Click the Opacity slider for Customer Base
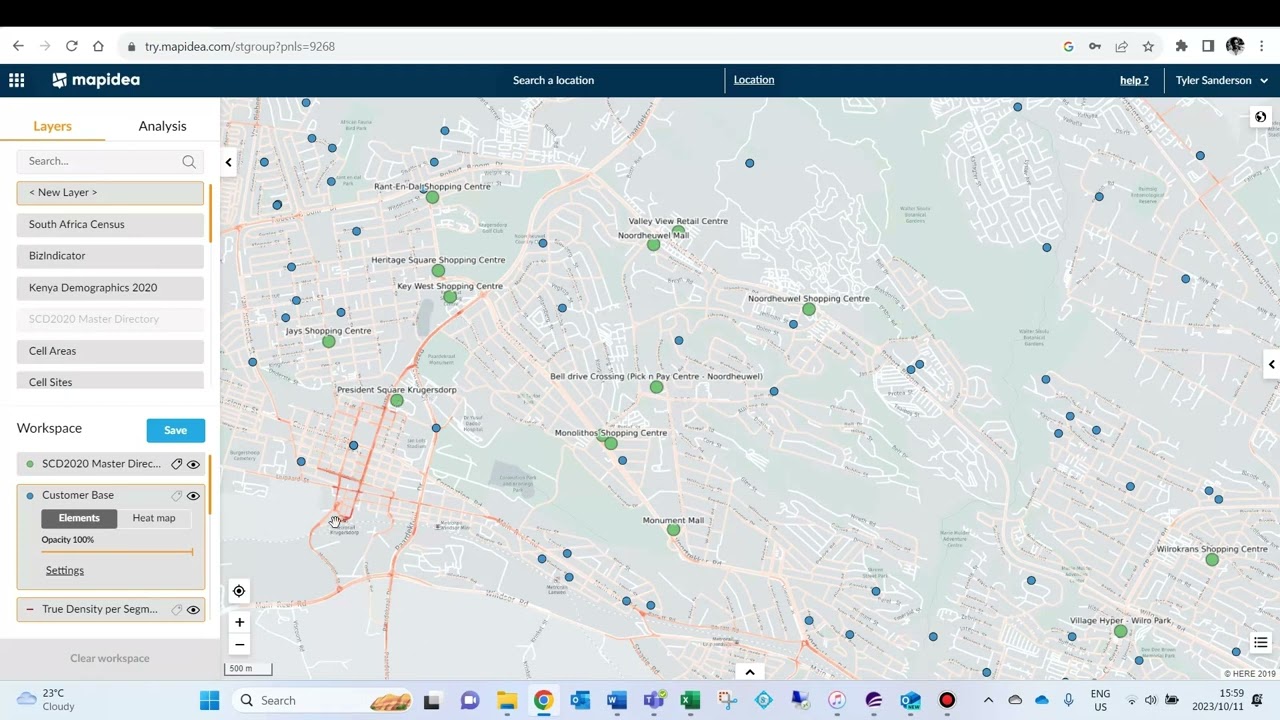The image size is (1280, 720). click(x=117, y=551)
